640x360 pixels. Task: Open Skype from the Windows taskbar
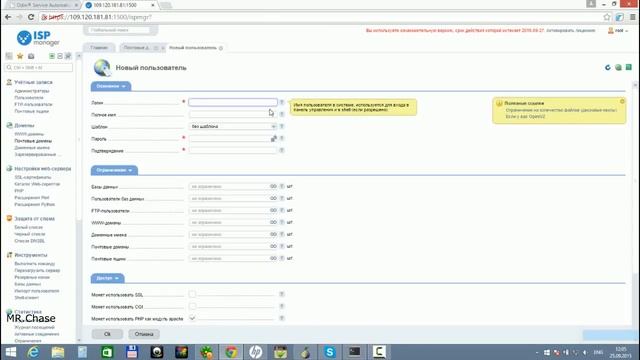pyautogui.click(x=330, y=352)
